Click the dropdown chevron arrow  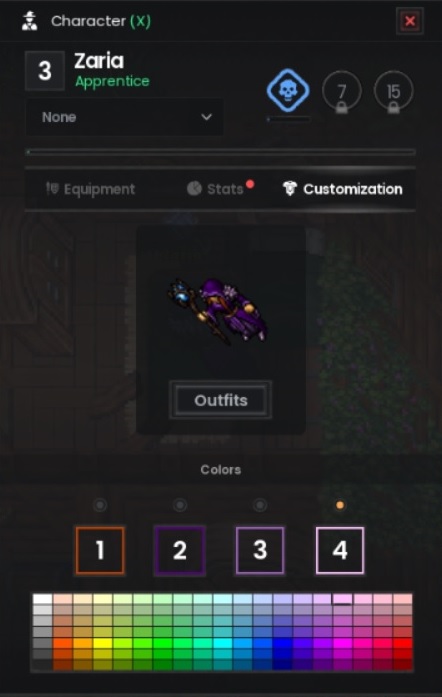[x=206, y=117]
